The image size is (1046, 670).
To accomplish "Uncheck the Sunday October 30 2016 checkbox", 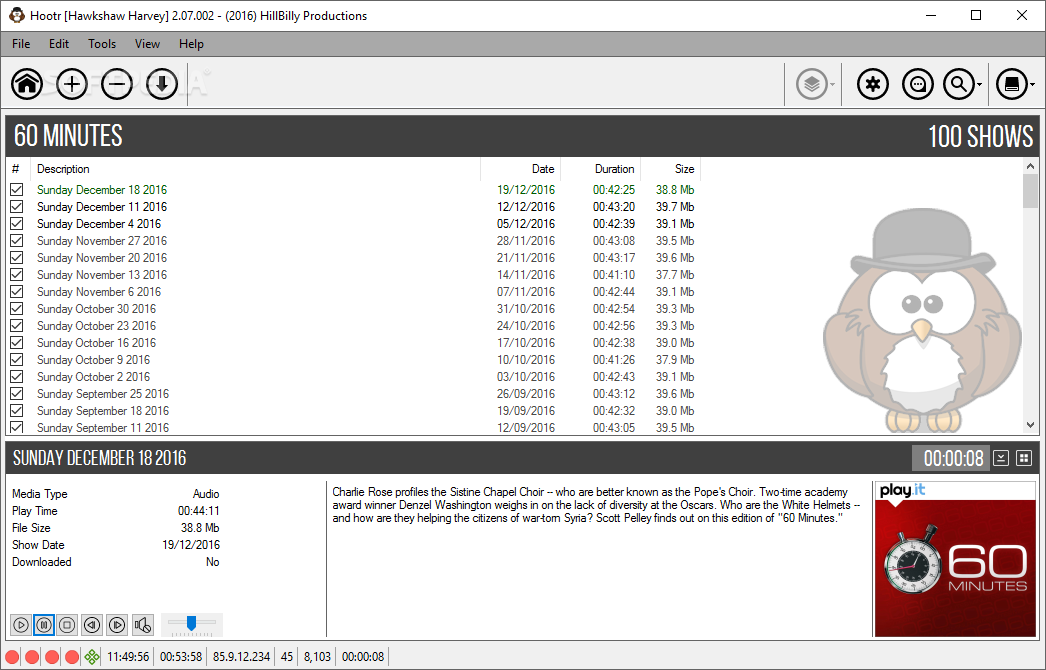I will coord(17,309).
